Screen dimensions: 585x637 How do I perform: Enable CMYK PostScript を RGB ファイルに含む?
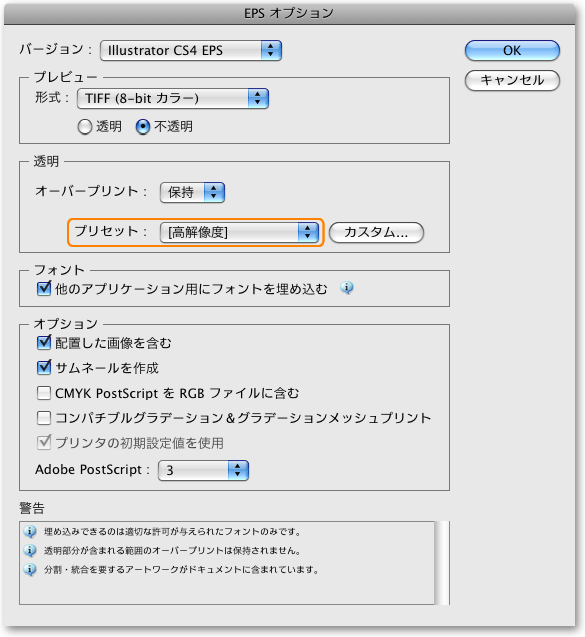click(x=44, y=393)
